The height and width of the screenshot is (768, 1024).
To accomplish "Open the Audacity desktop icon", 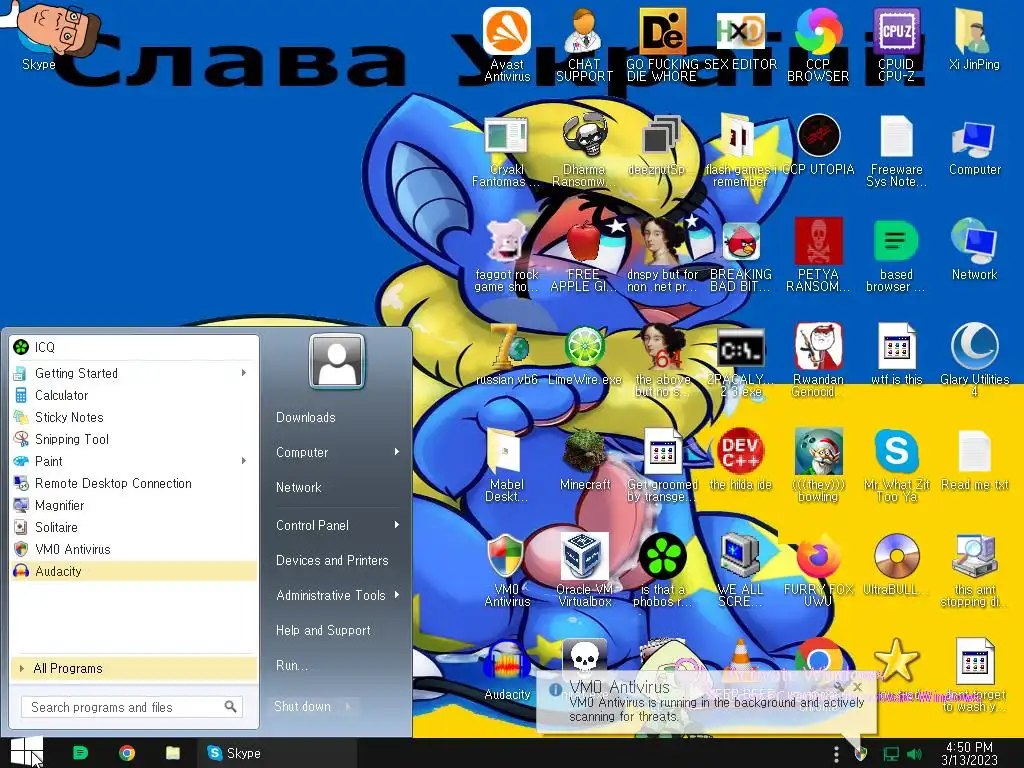I will point(507,670).
